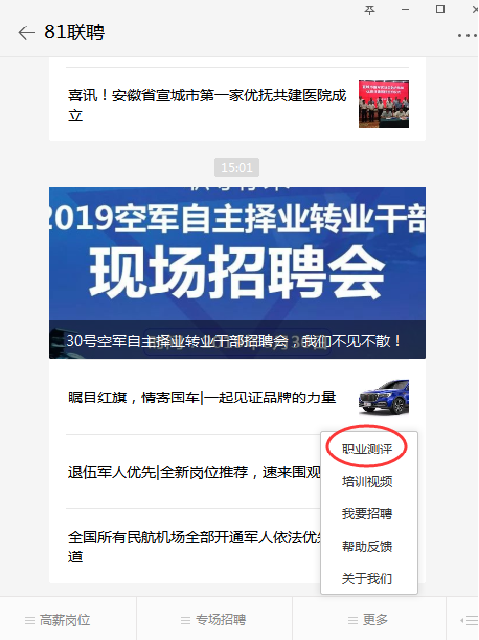The width and height of the screenshot is (479, 640).
Task: Choose 我要招聘 in the popup menu
Action: (x=367, y=513)
